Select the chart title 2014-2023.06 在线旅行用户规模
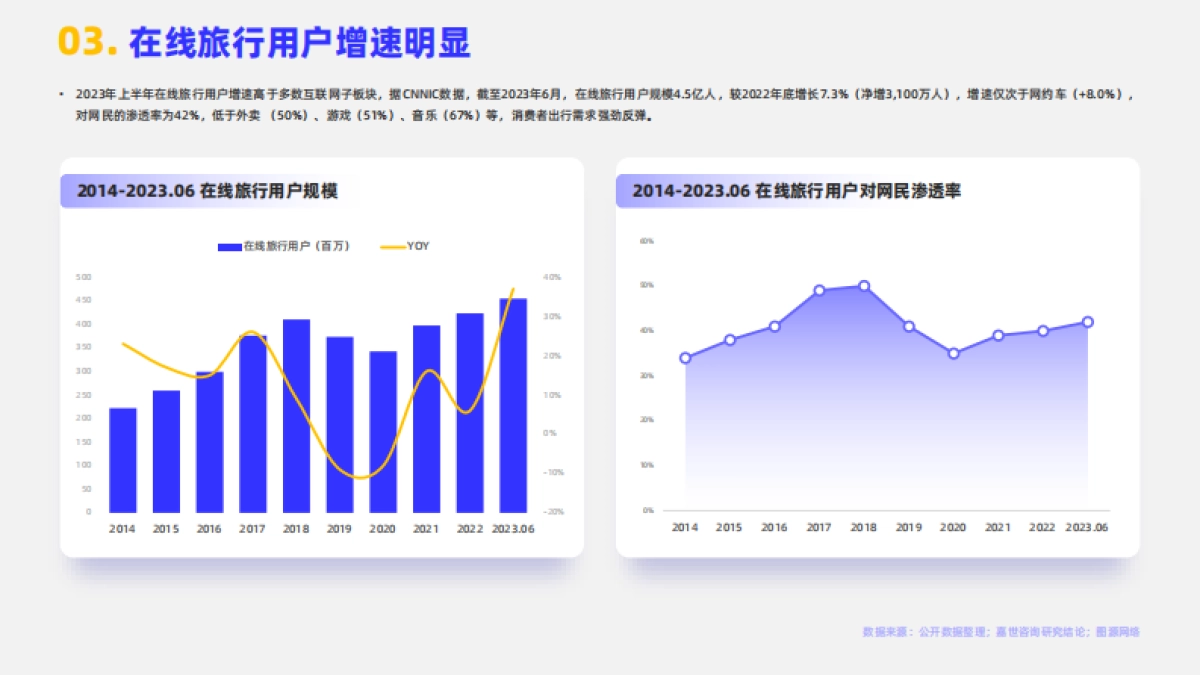This screenshot has width=1200, height=675. 208,191
